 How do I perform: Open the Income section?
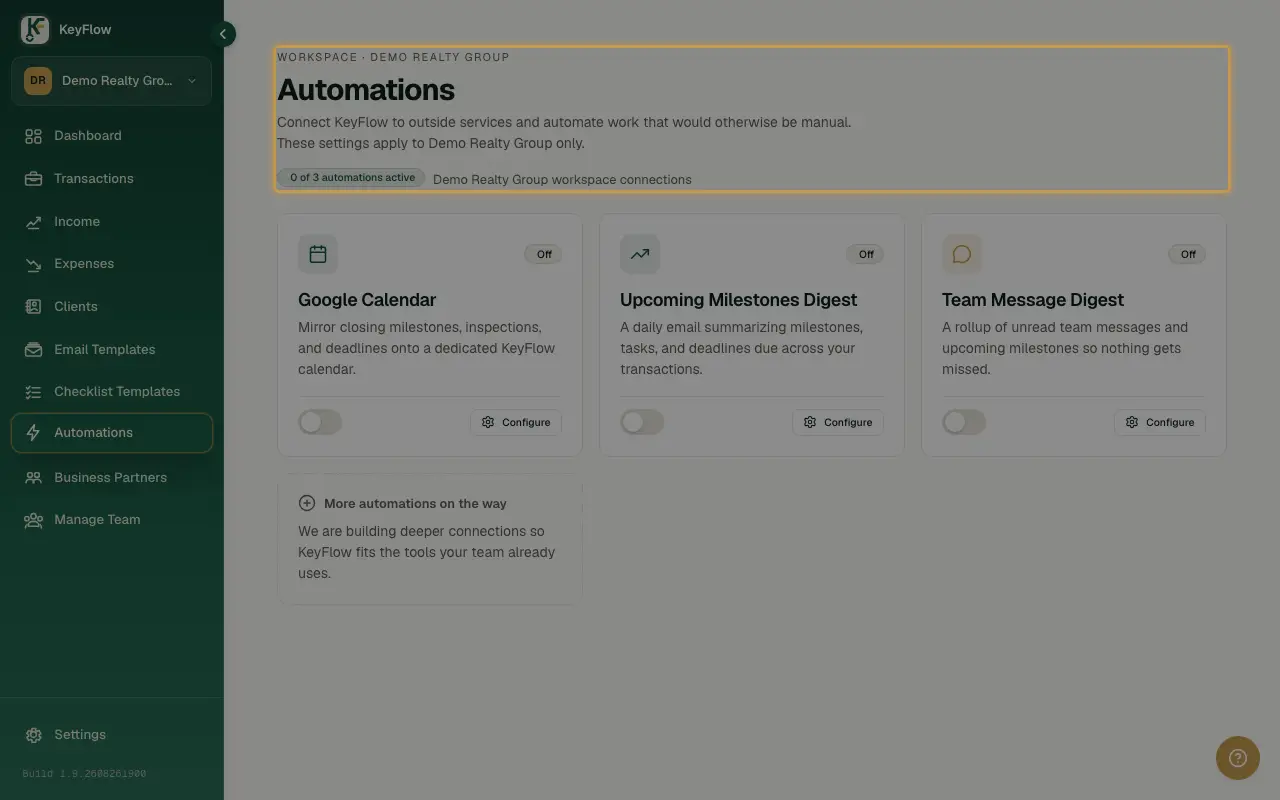point(111,222)
